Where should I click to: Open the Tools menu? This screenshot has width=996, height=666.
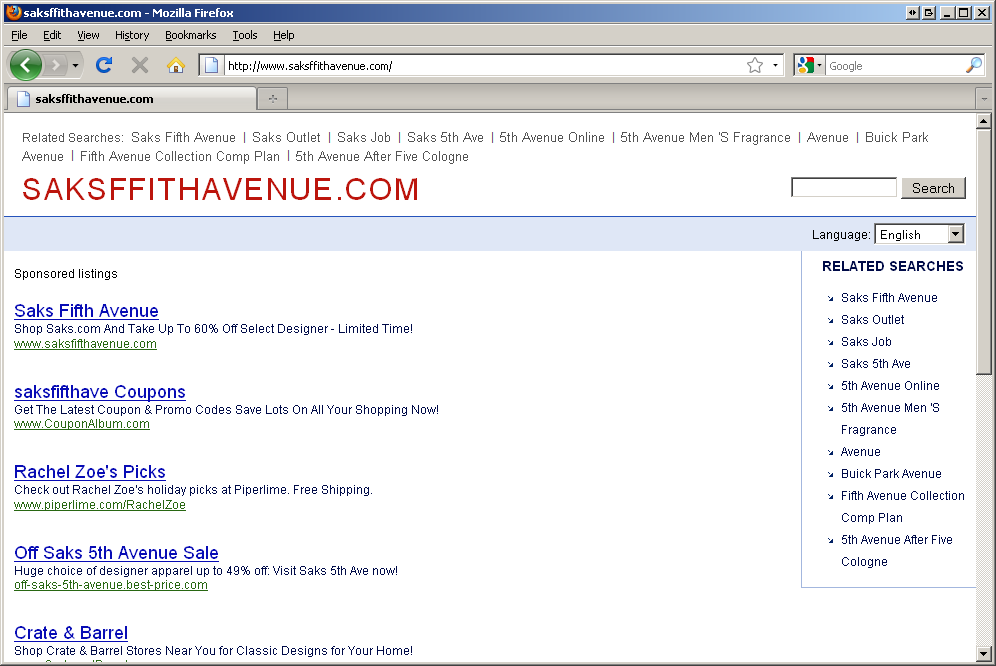tap(245, 35)
